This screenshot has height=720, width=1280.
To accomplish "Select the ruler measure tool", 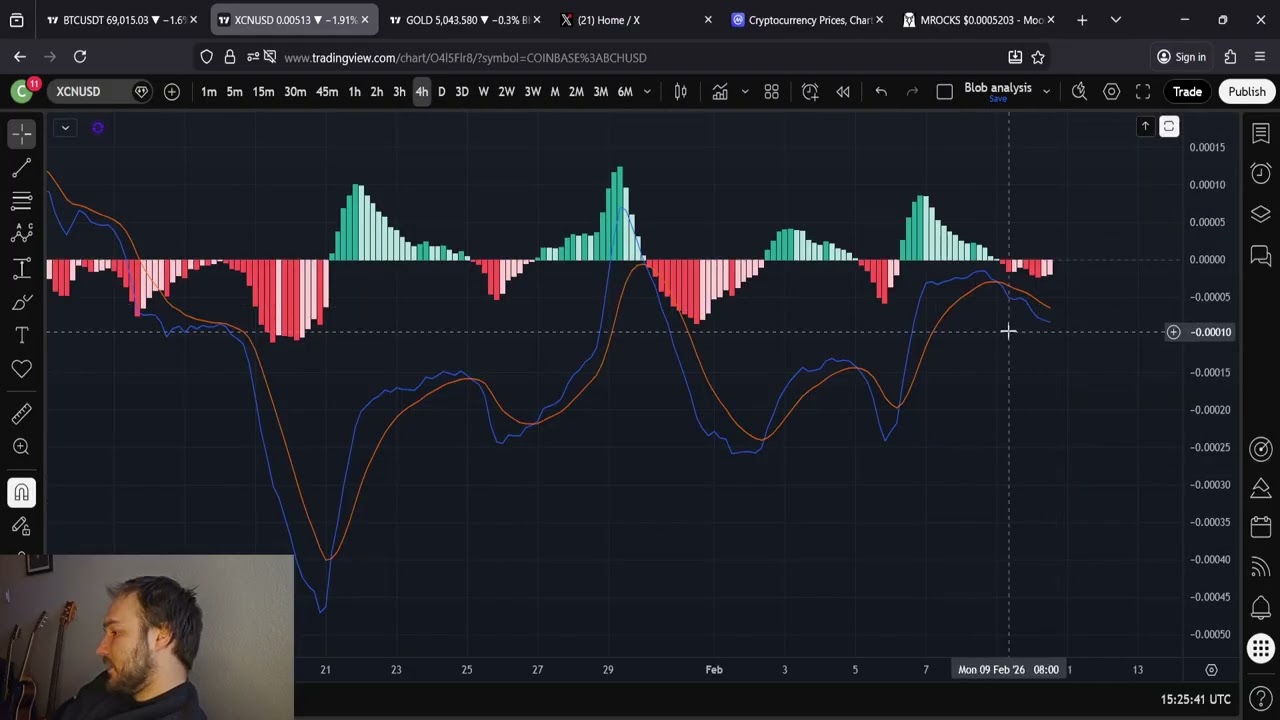I will click(x=21, y=413).
